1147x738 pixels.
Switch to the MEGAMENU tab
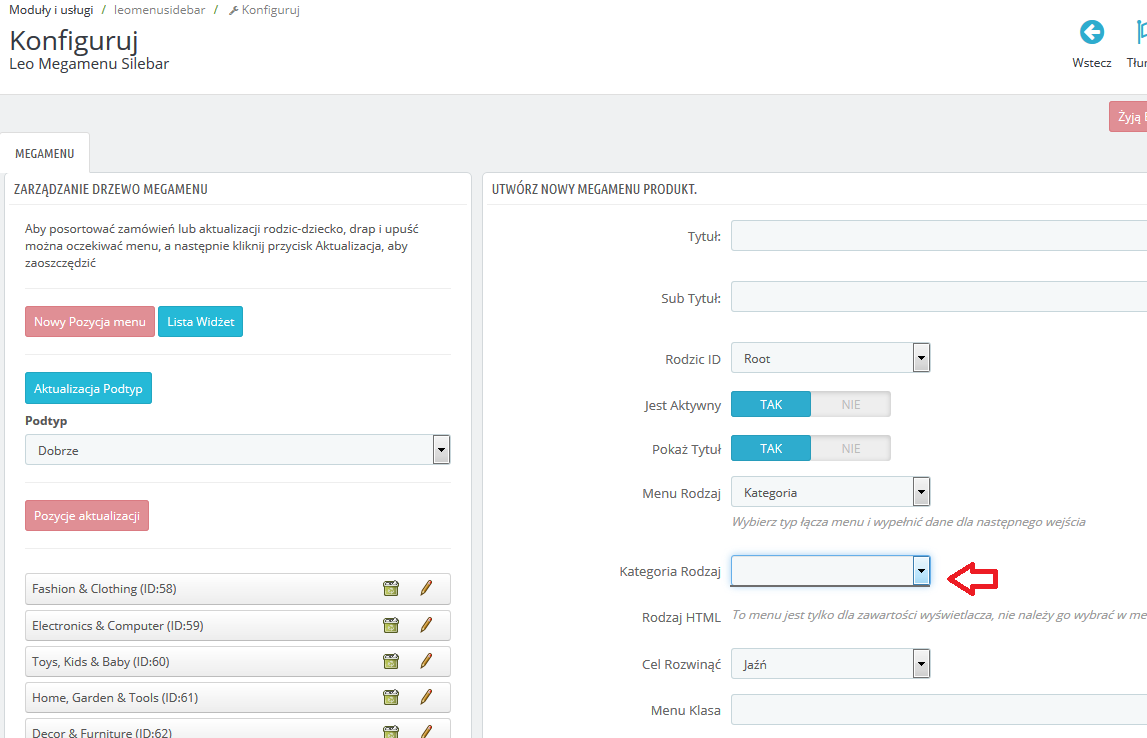coord(45,154)
